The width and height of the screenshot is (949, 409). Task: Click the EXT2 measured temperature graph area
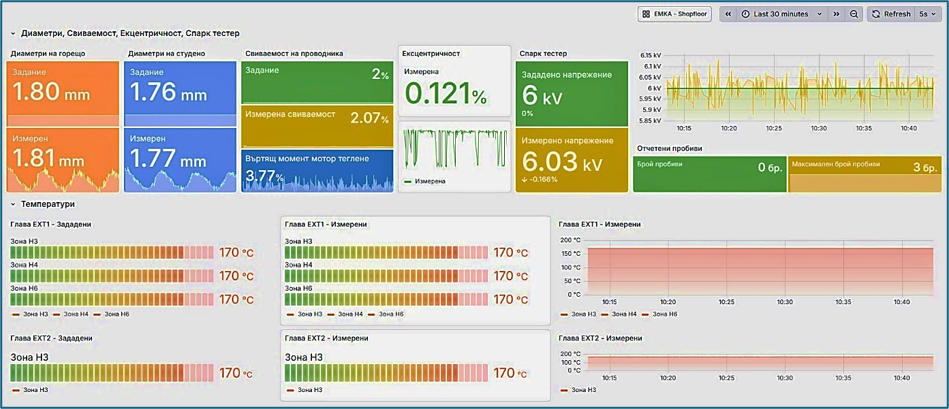click(761, 362)
